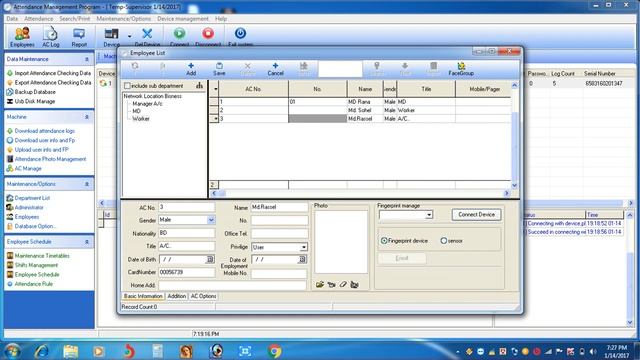Click the volume icon in system tray

click(x=593, y=351)
